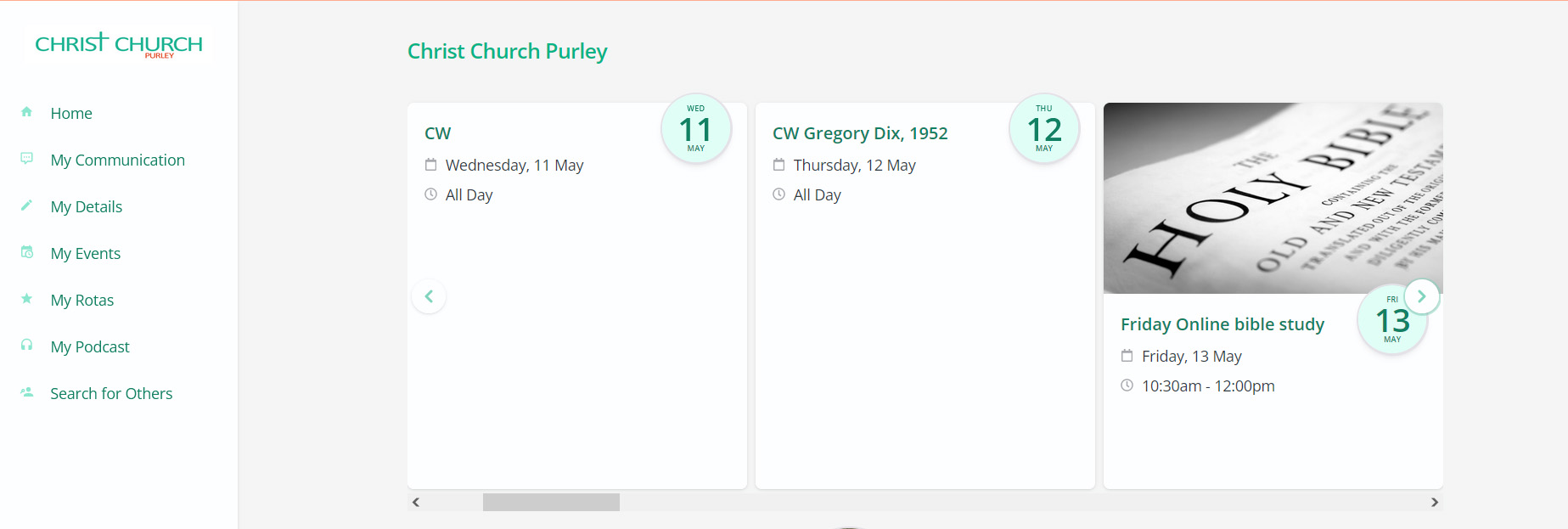Screen dimensions: 1568x529
Task: Open the CW Gregory Dix, 1952 event
Action: [860, 133]
